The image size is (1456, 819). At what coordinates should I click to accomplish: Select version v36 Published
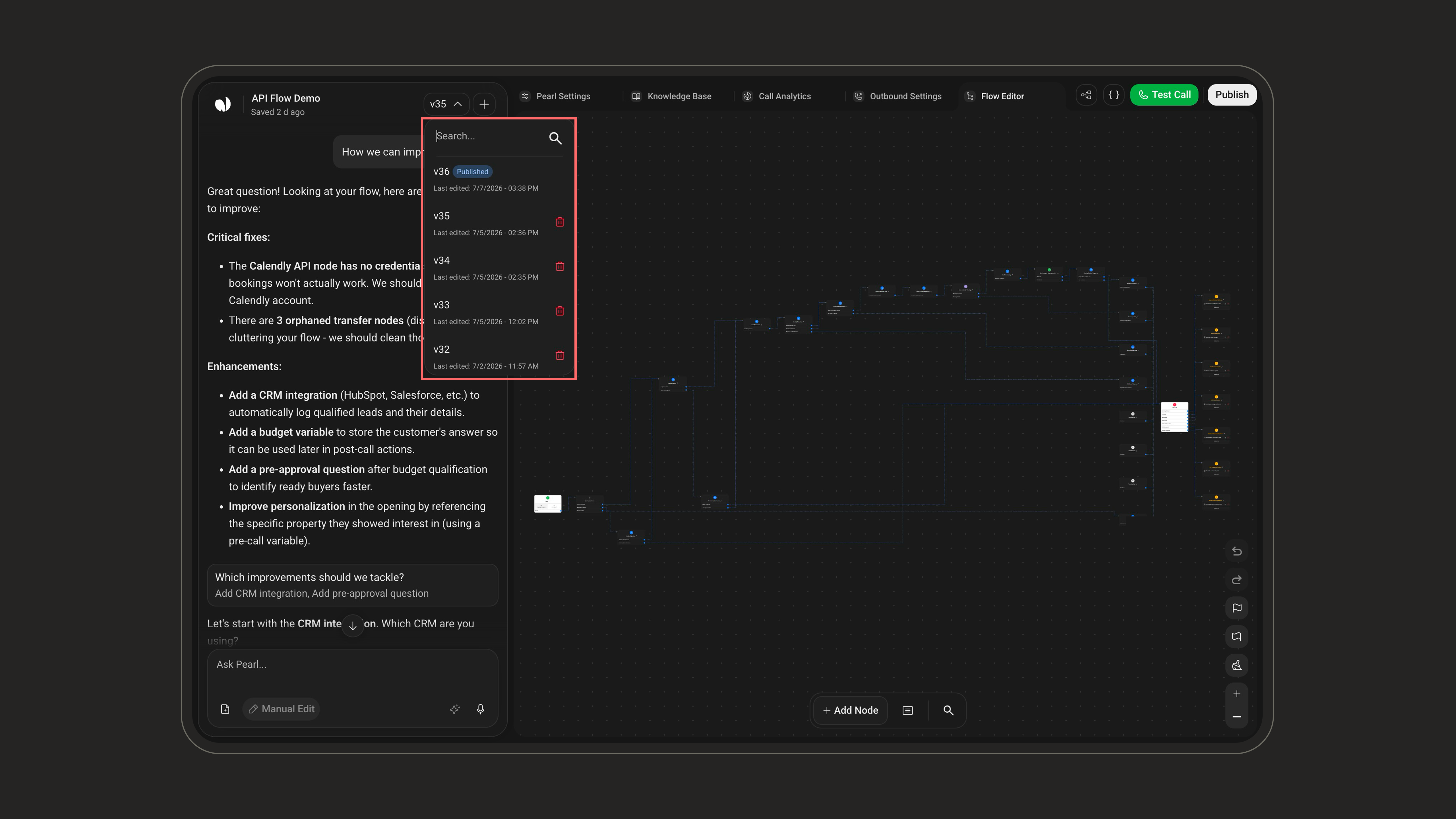pyautogui.click(x=499, y=179)
